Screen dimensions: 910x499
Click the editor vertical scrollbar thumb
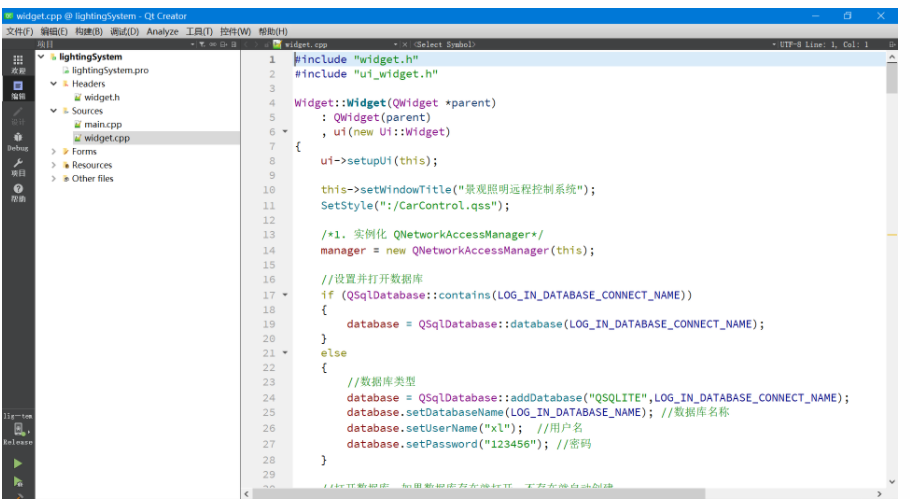tap(892, 78)
